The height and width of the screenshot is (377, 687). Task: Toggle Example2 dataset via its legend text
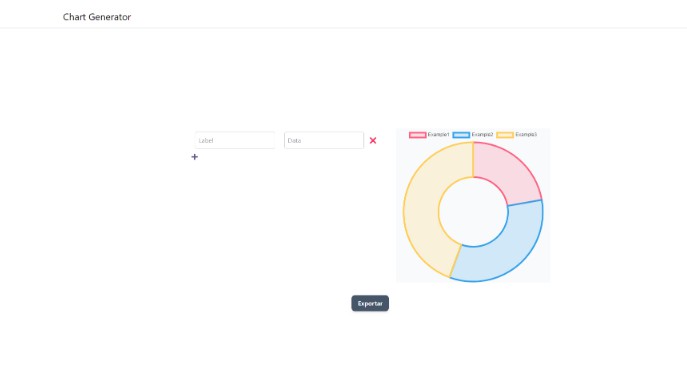[482, 135]
